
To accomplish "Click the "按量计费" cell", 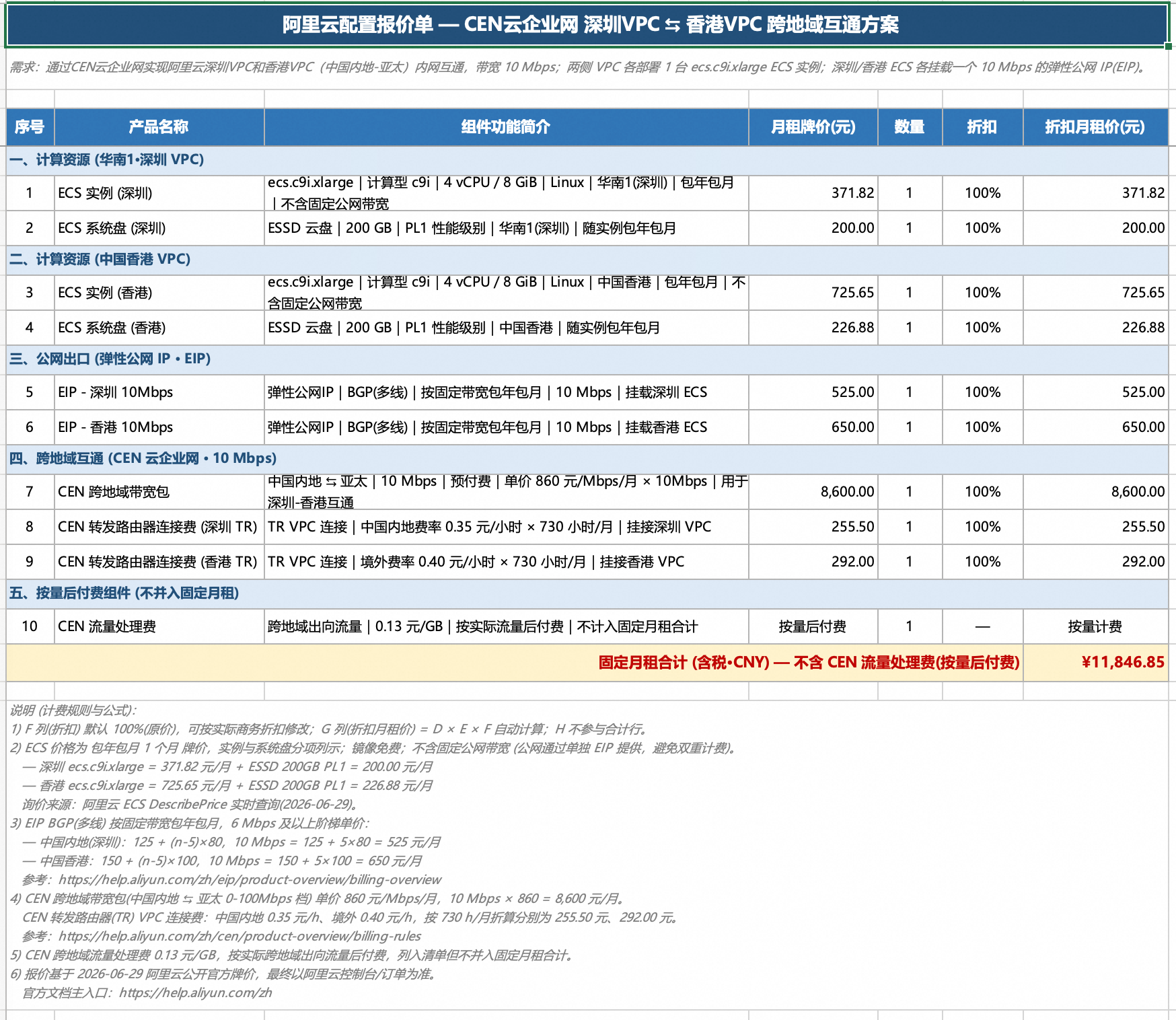I will click(1095, 626).
